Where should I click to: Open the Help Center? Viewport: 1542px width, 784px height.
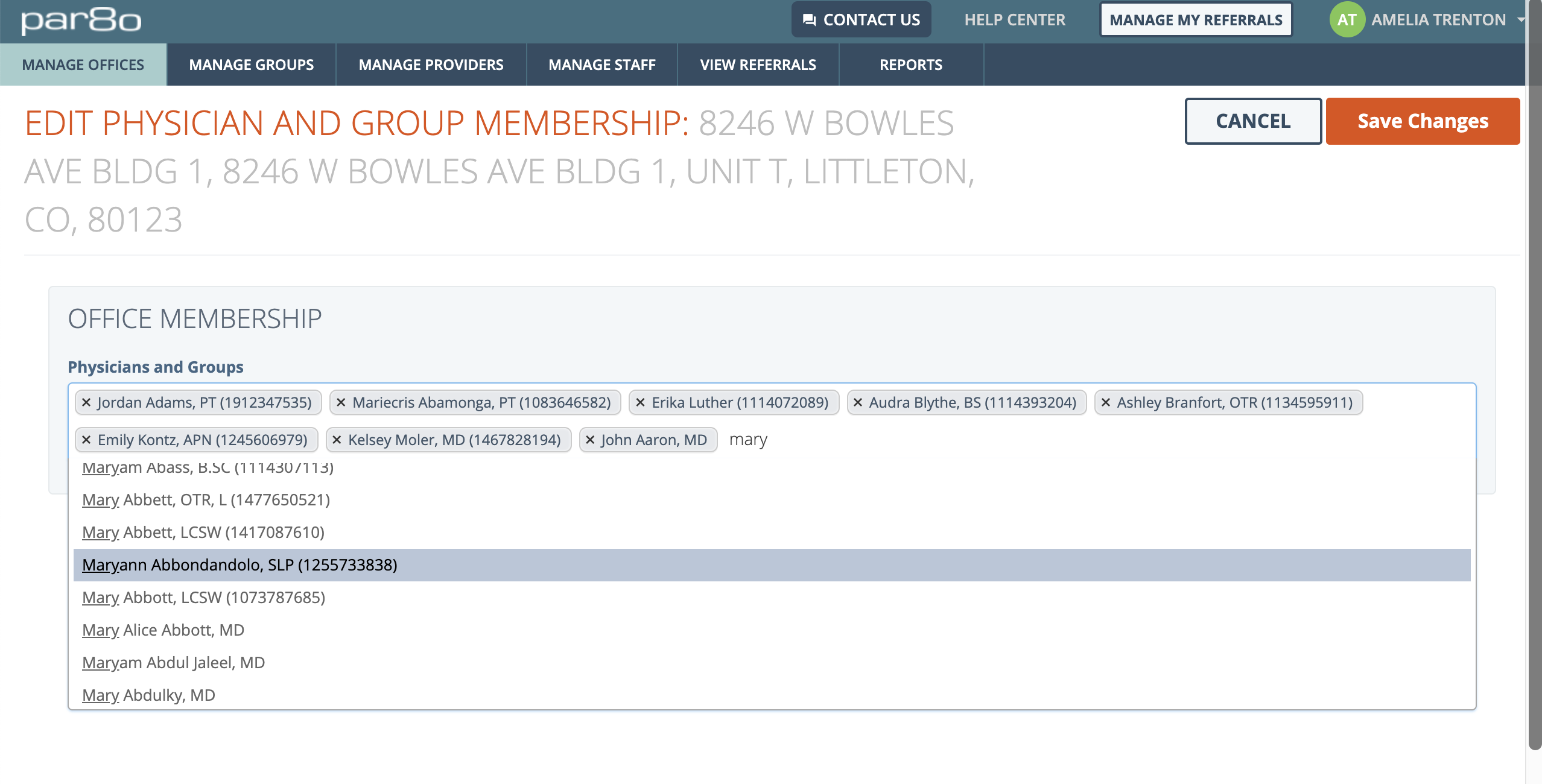1015,19
